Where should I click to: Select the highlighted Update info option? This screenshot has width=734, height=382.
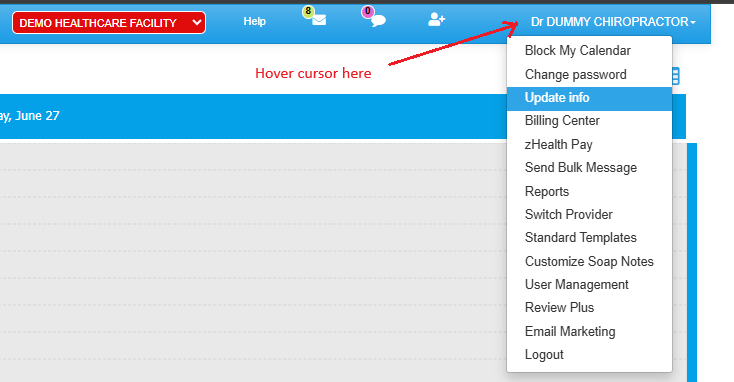tap(589, 98)
